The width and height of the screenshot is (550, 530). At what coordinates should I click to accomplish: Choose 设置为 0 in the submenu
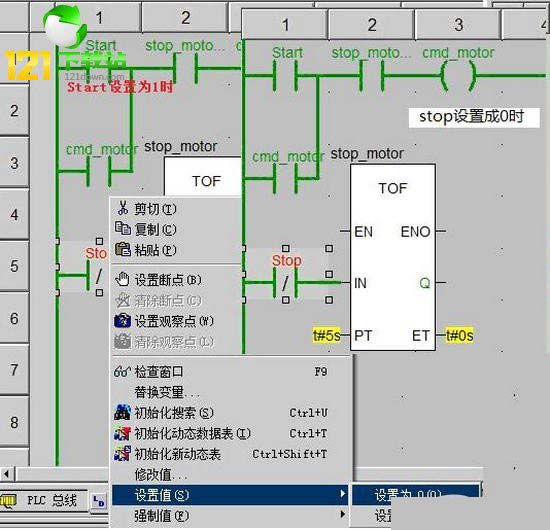416,491
